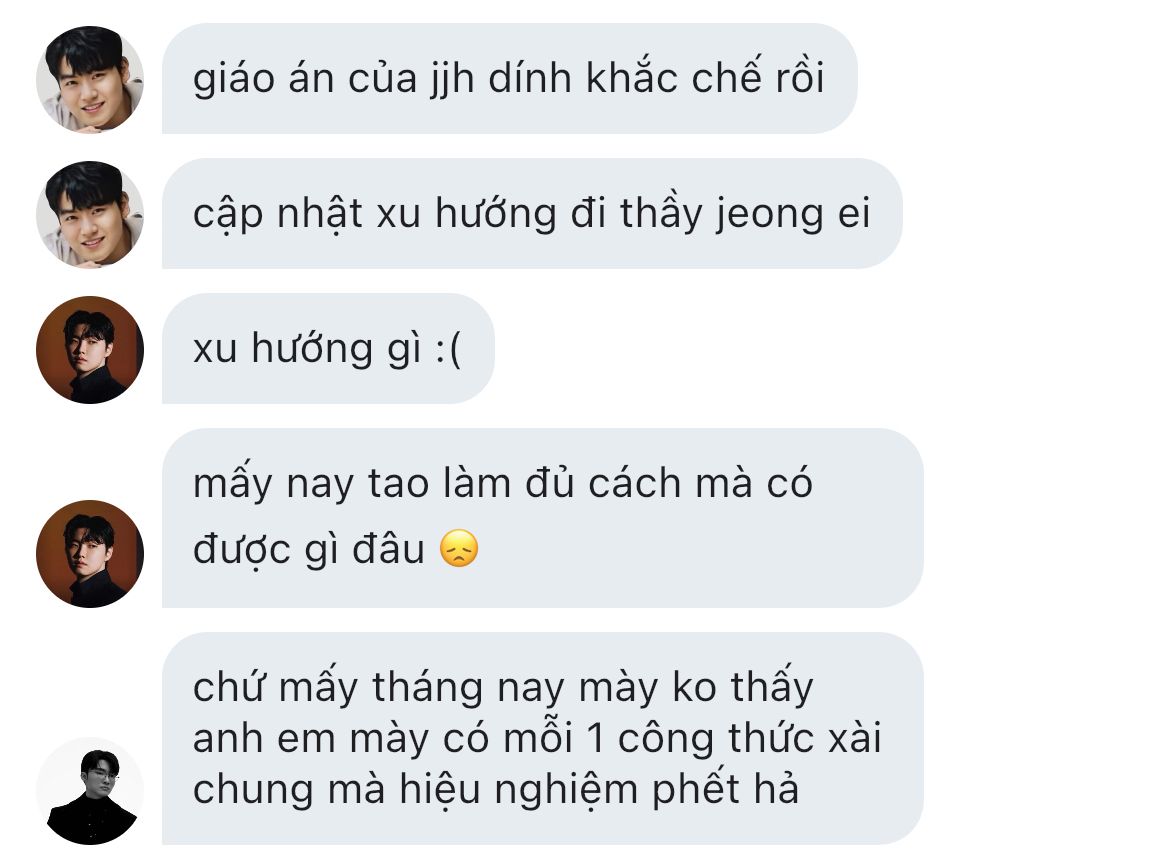The height and width of the screenshot is (858, 1170).
Task: Click "được gì đâu" text in fourth bubble
Action: pos(309,550)
